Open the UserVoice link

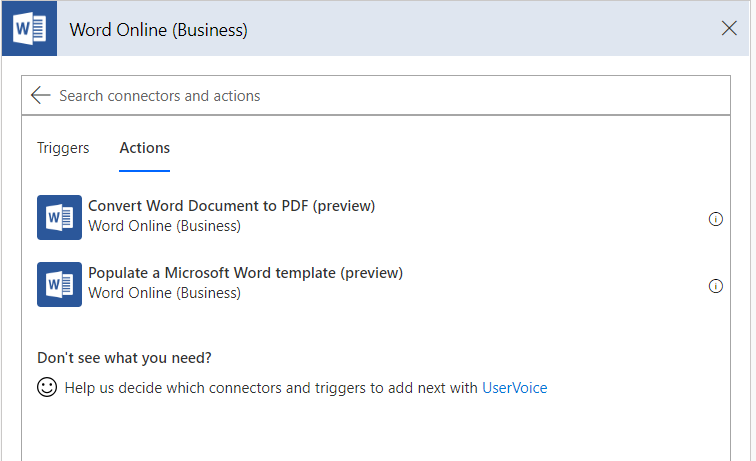click(514, 388)
